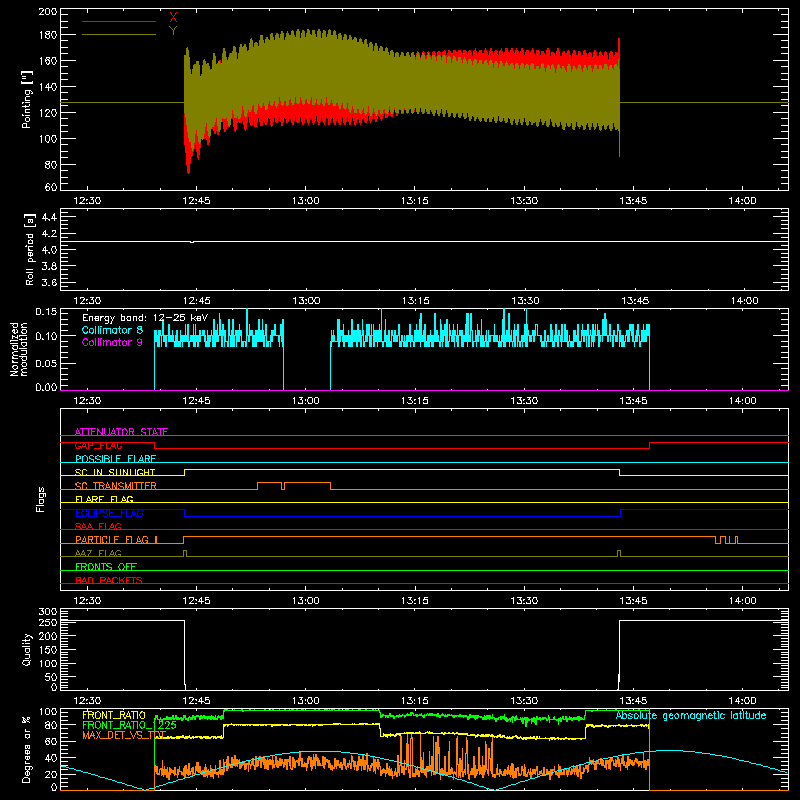Select the ECLIPSE_FLAG label
800x800 pixels.
(x=109, y=513)
